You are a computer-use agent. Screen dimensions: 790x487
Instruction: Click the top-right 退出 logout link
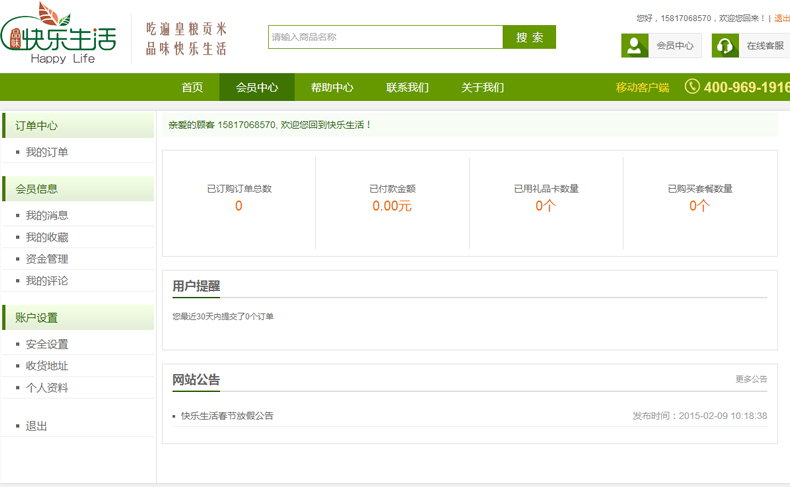[x=781, y=18]
